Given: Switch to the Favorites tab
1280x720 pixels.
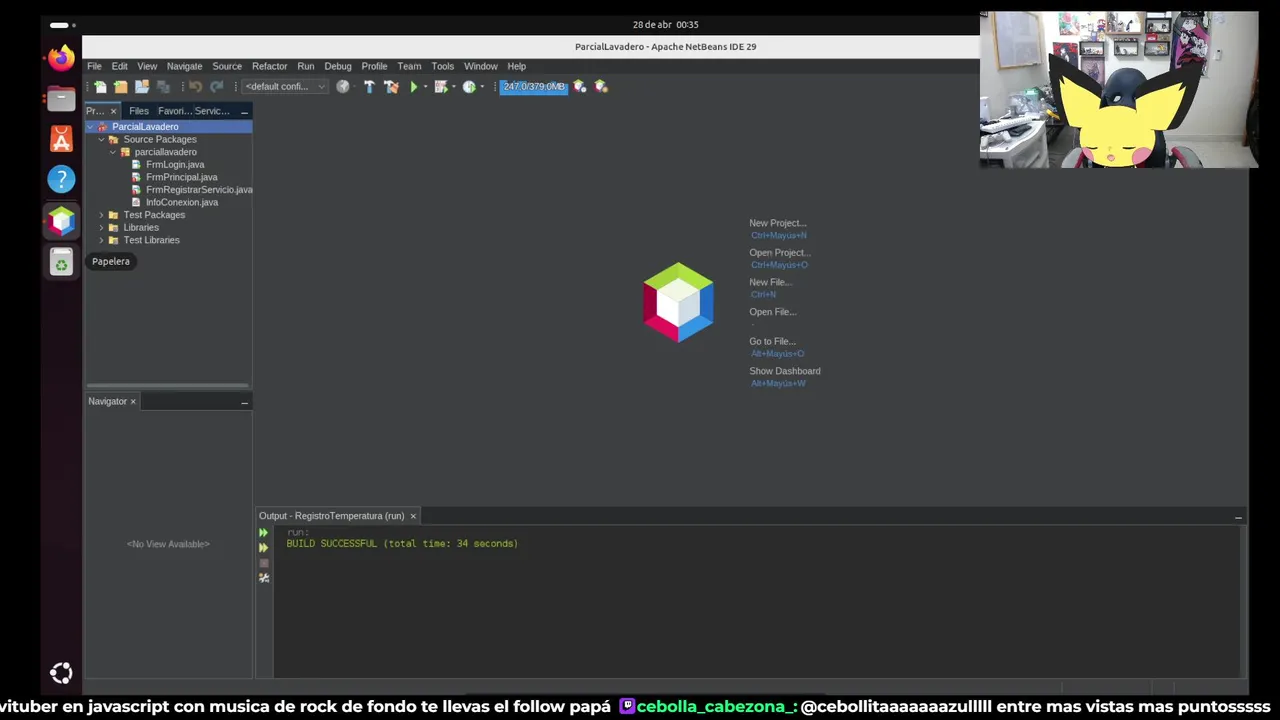Looking at the screenshot, I should 173,111.
